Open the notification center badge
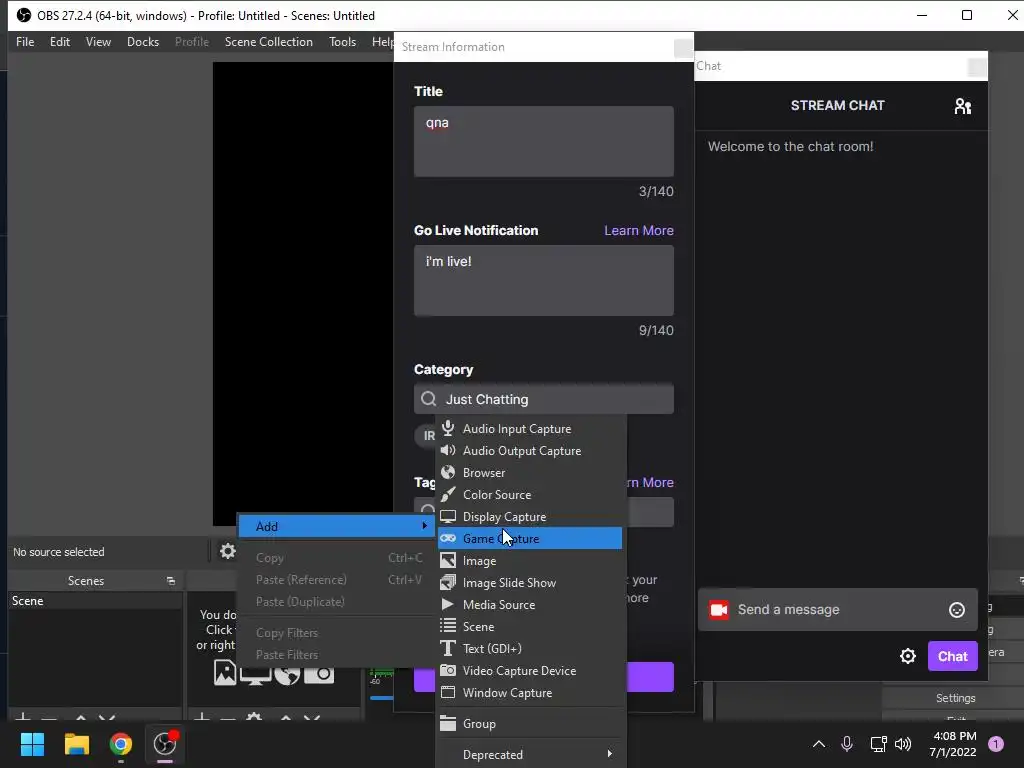This screenshot has height=768, width=1024. pos(995,744)
